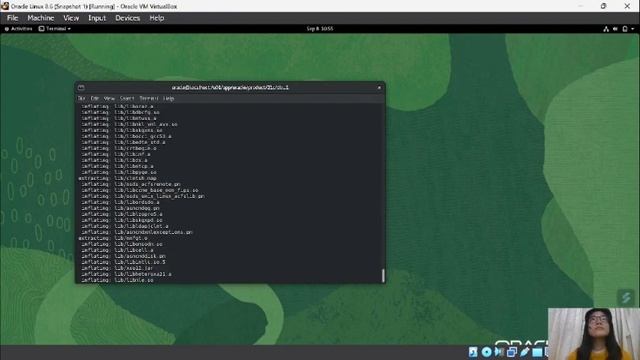Open the VirtualBox Help menu
Viewport: 640px width, 360px height.
tap(157, 18)
